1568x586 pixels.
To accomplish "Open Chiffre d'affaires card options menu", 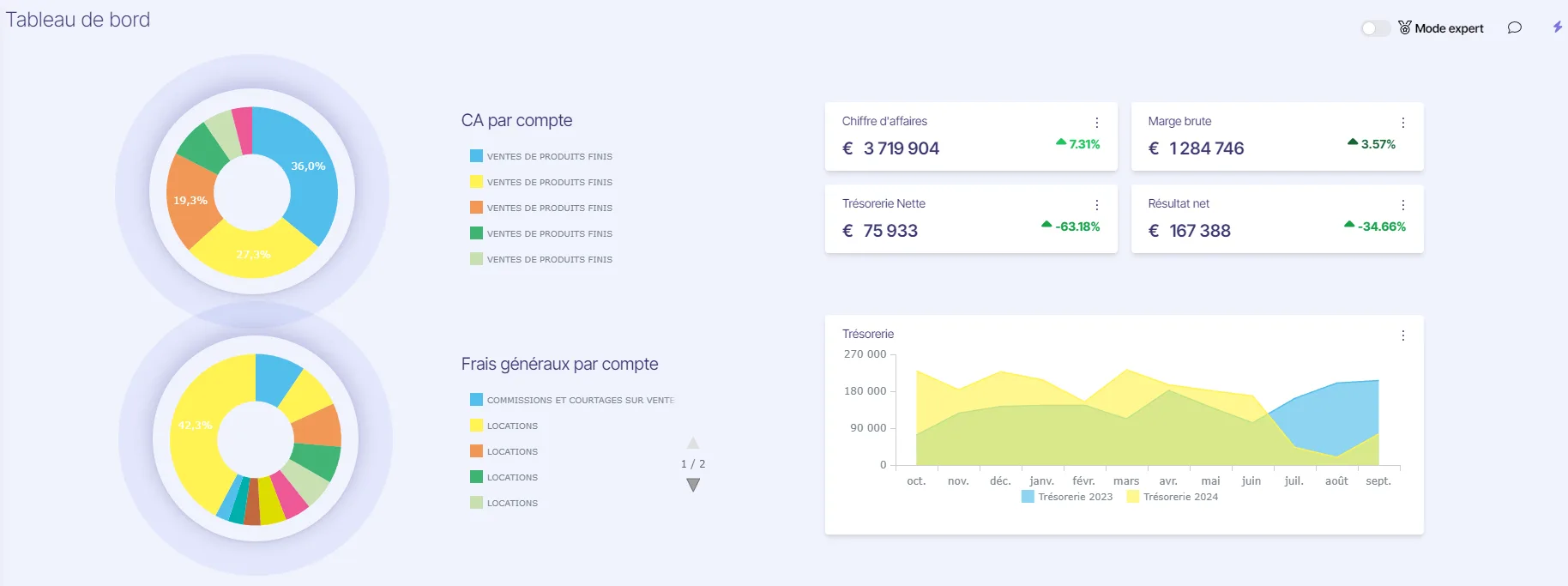I will 1097,123.
